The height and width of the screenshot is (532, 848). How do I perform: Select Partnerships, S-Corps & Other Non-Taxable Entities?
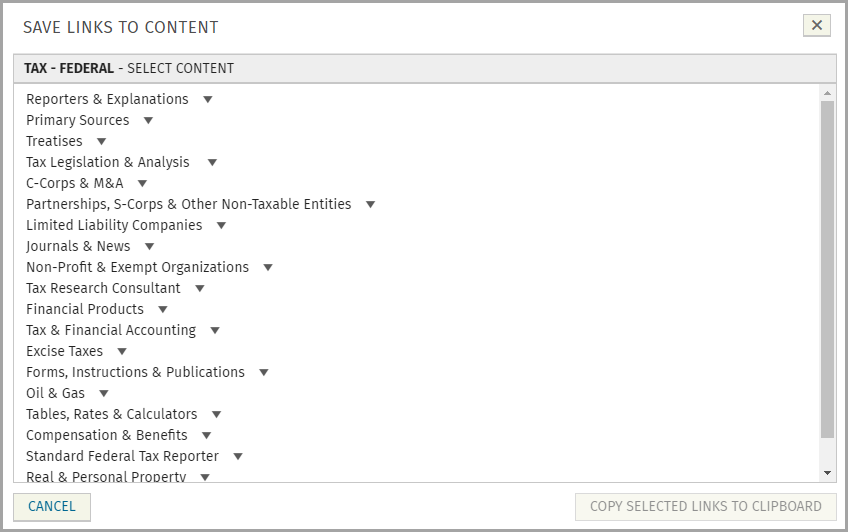[188, 204]
